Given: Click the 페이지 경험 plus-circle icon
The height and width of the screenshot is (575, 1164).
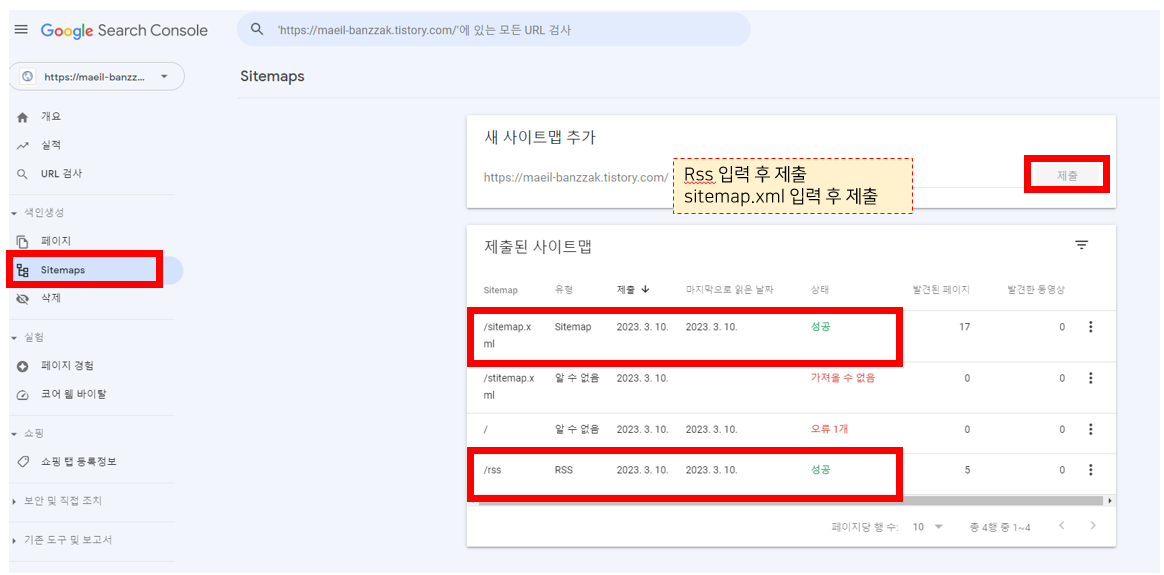Looking at the screenshot, I should pos(22,366).
